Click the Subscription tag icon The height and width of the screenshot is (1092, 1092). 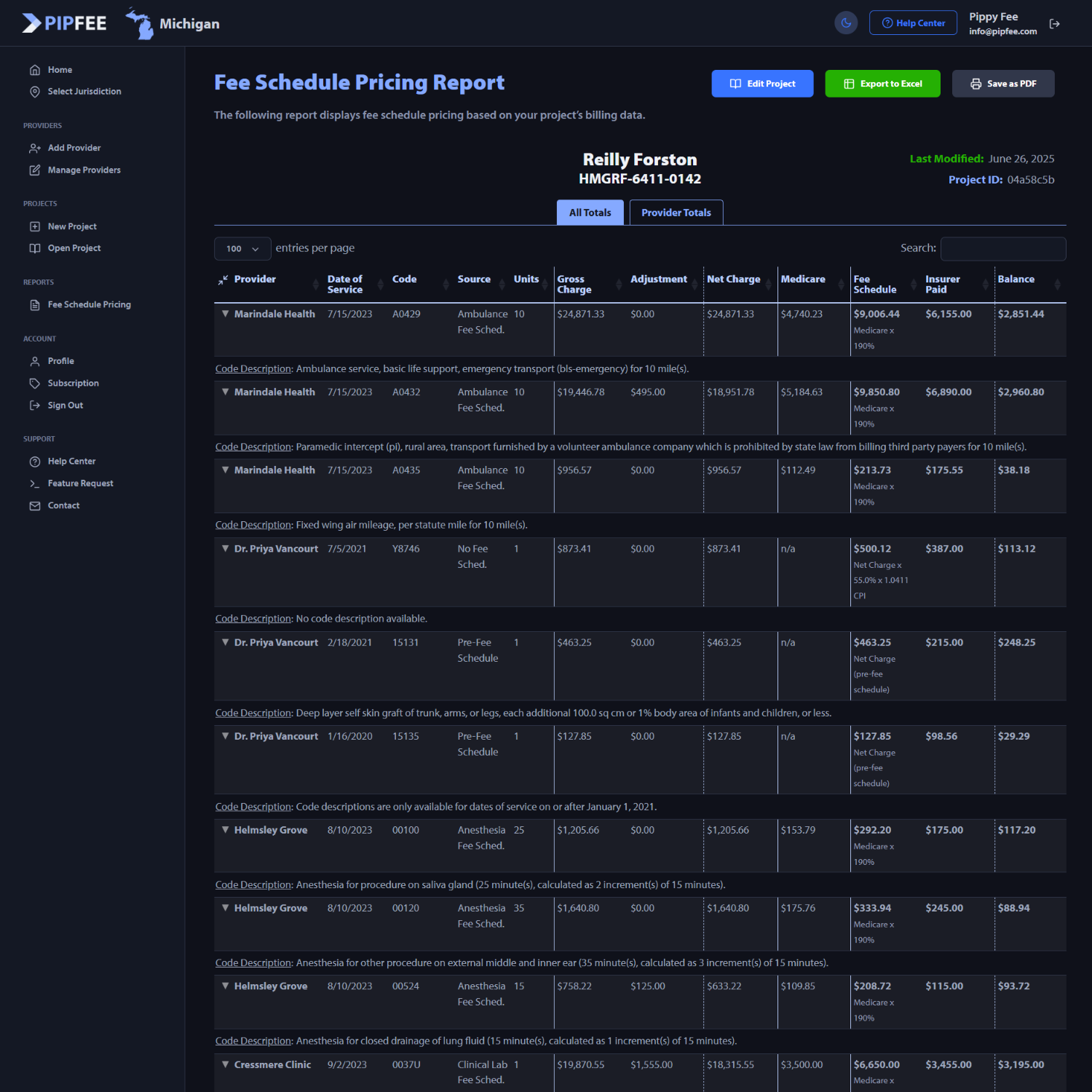click(35, 384)
